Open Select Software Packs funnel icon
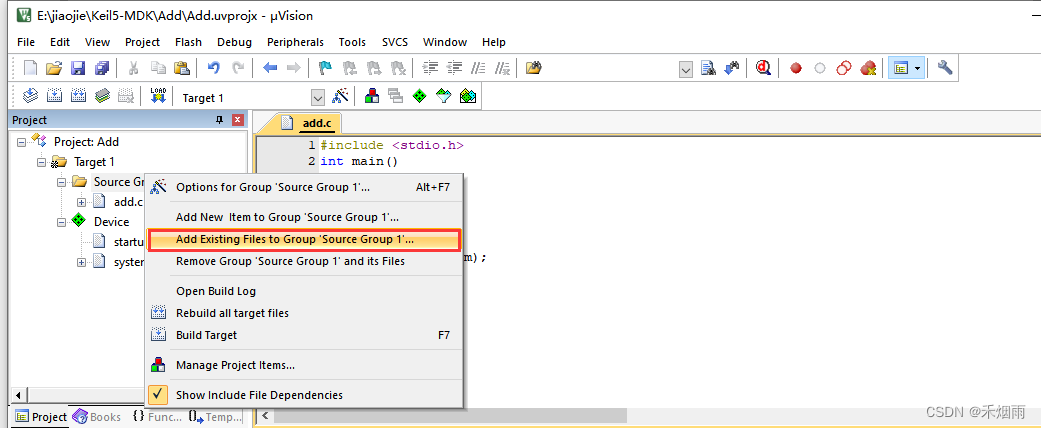1041x428 pixels. coord(443,96)
